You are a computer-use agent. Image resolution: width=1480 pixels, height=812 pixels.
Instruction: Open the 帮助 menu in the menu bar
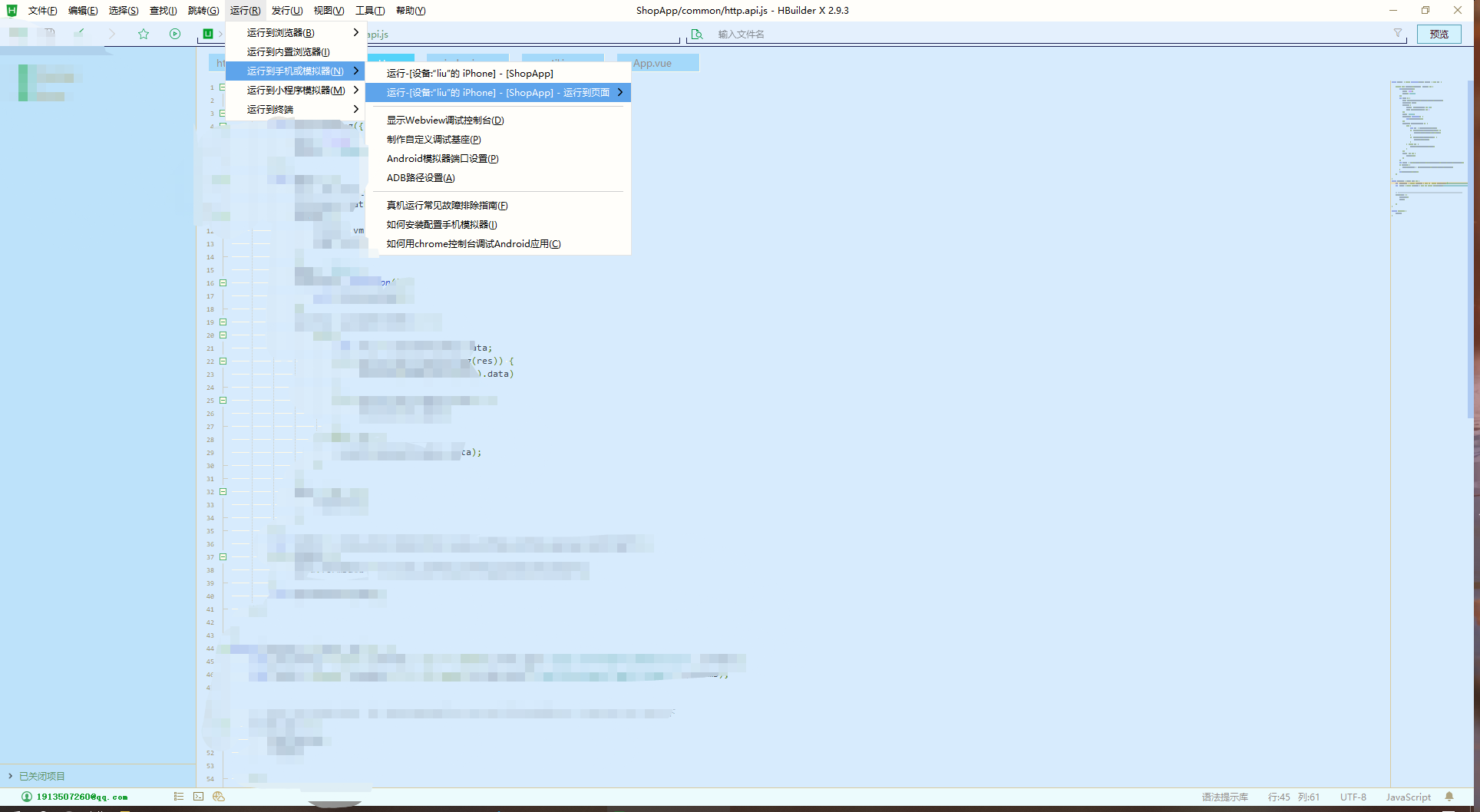[410, 10]
